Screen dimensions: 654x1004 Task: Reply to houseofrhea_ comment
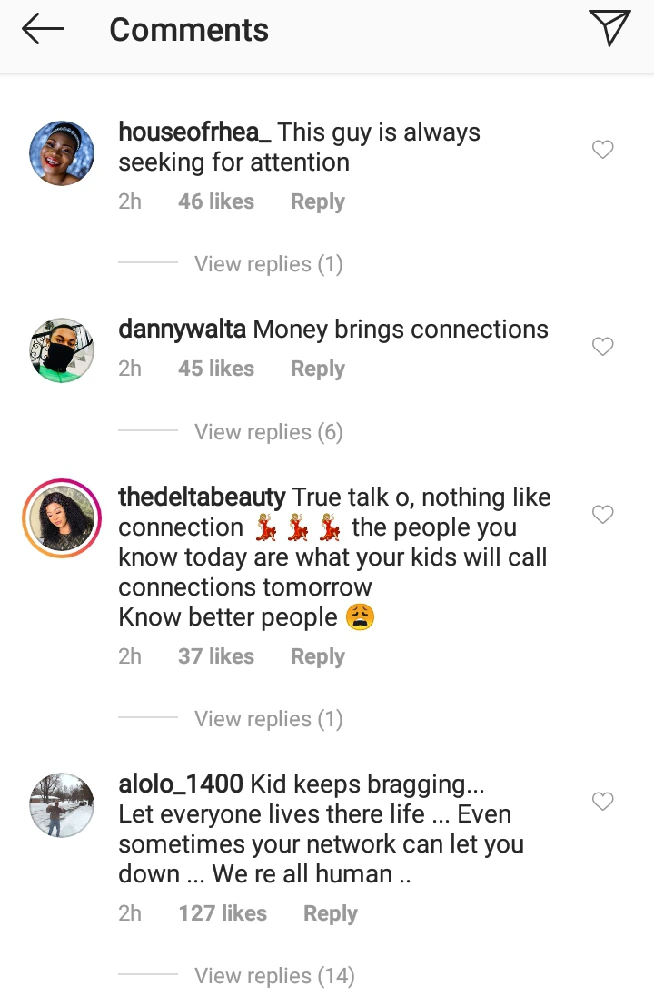point(317,202)
